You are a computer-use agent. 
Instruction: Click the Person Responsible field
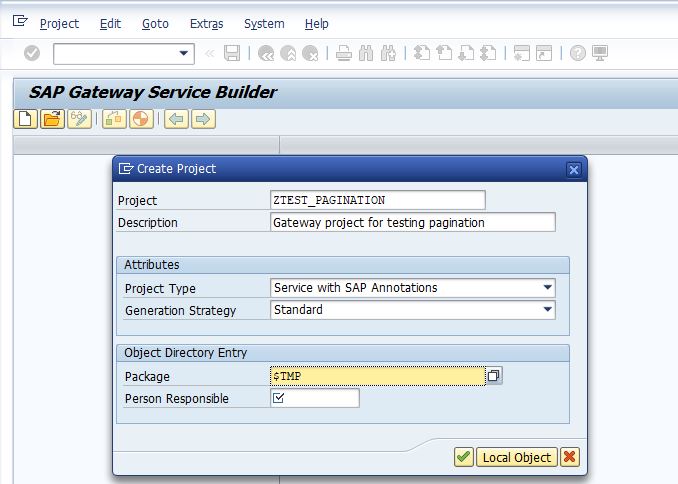315,398
